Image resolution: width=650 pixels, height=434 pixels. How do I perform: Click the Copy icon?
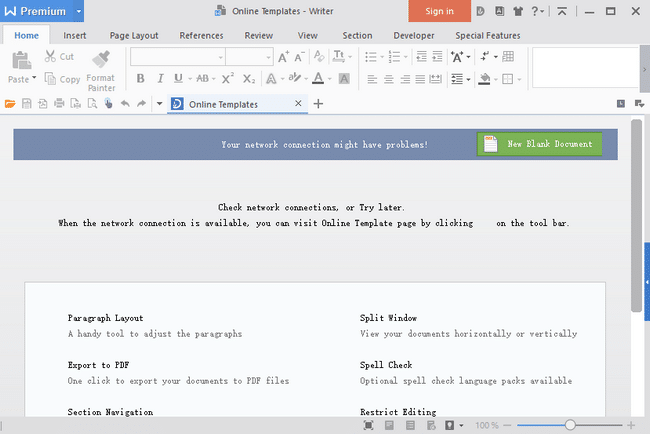coord(50,79)
